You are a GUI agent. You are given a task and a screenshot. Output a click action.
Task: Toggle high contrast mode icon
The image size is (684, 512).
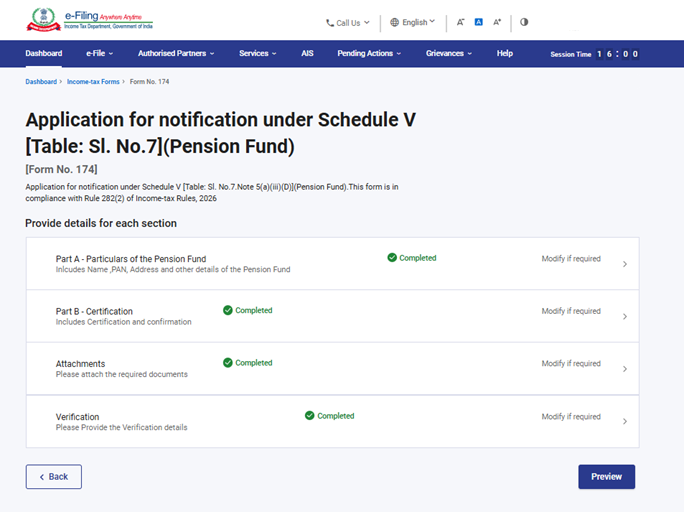[x=524, y=22]
